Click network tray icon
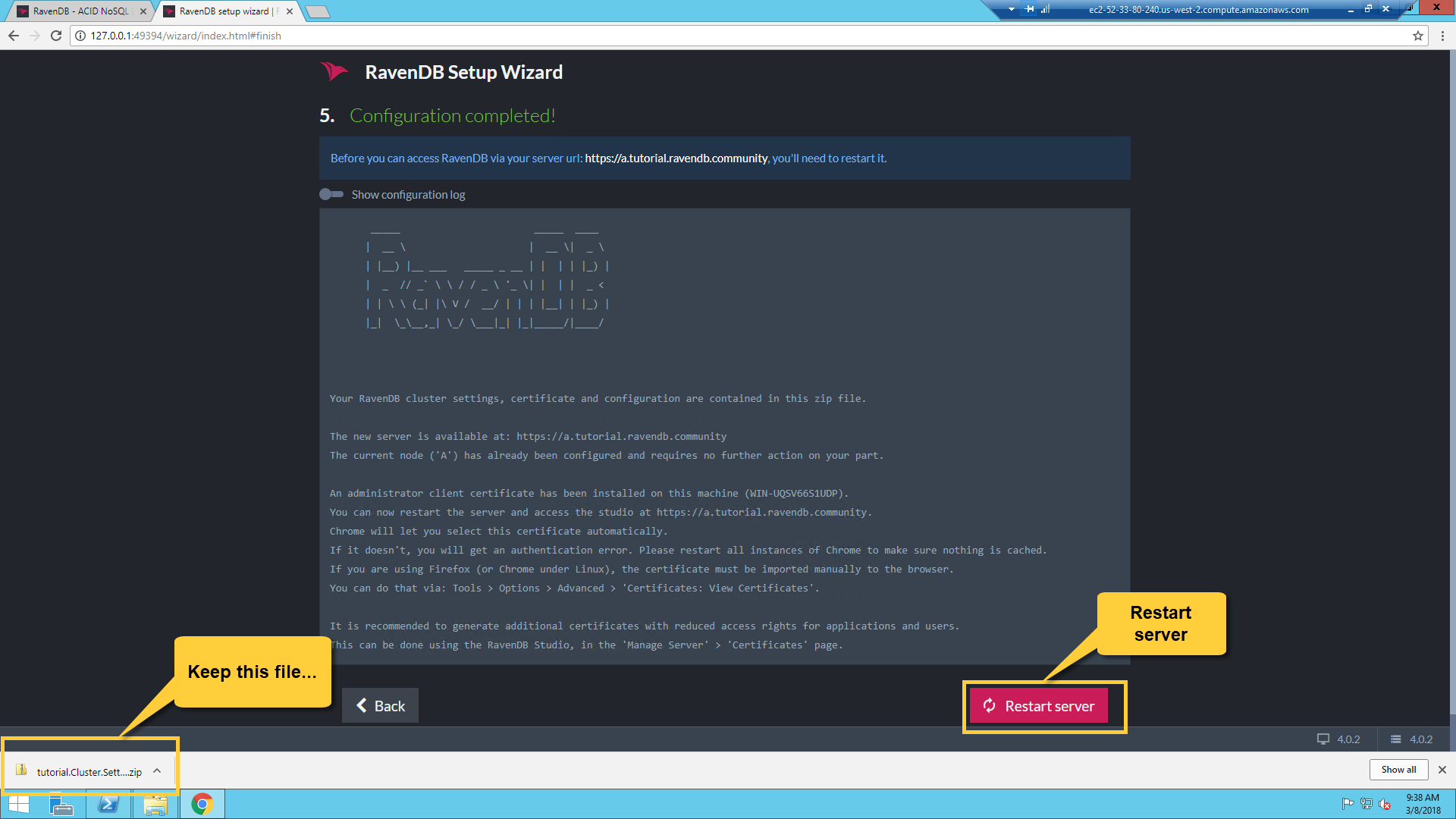 [1367, 805]
